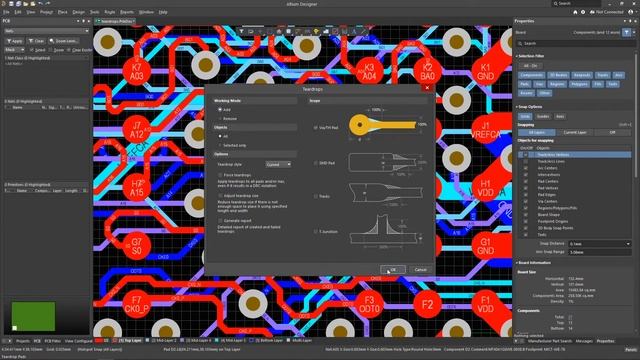Click the Save icon in quick access toolbar
The height and width of the screenshot is (360, 640).
tap(11, 4)
